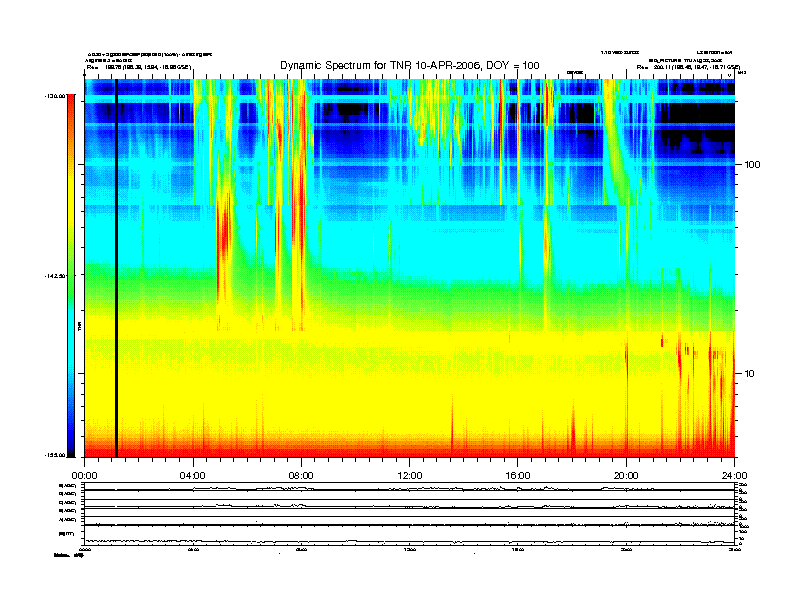Click the '24:00' time axis label
The width and height of the screenshot is (792, 612).
734,476
